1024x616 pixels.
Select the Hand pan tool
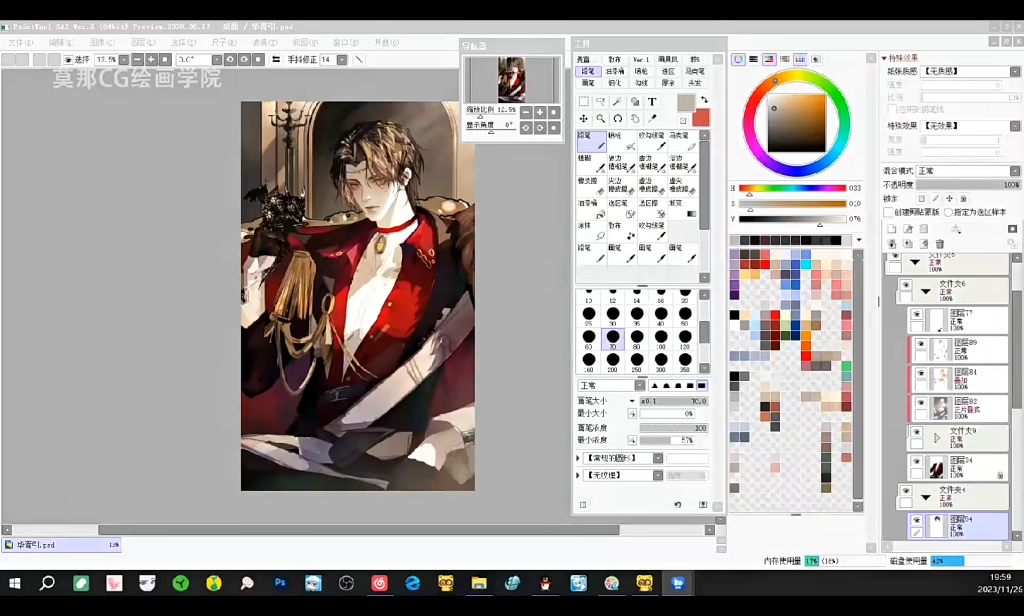click(635, 119)
